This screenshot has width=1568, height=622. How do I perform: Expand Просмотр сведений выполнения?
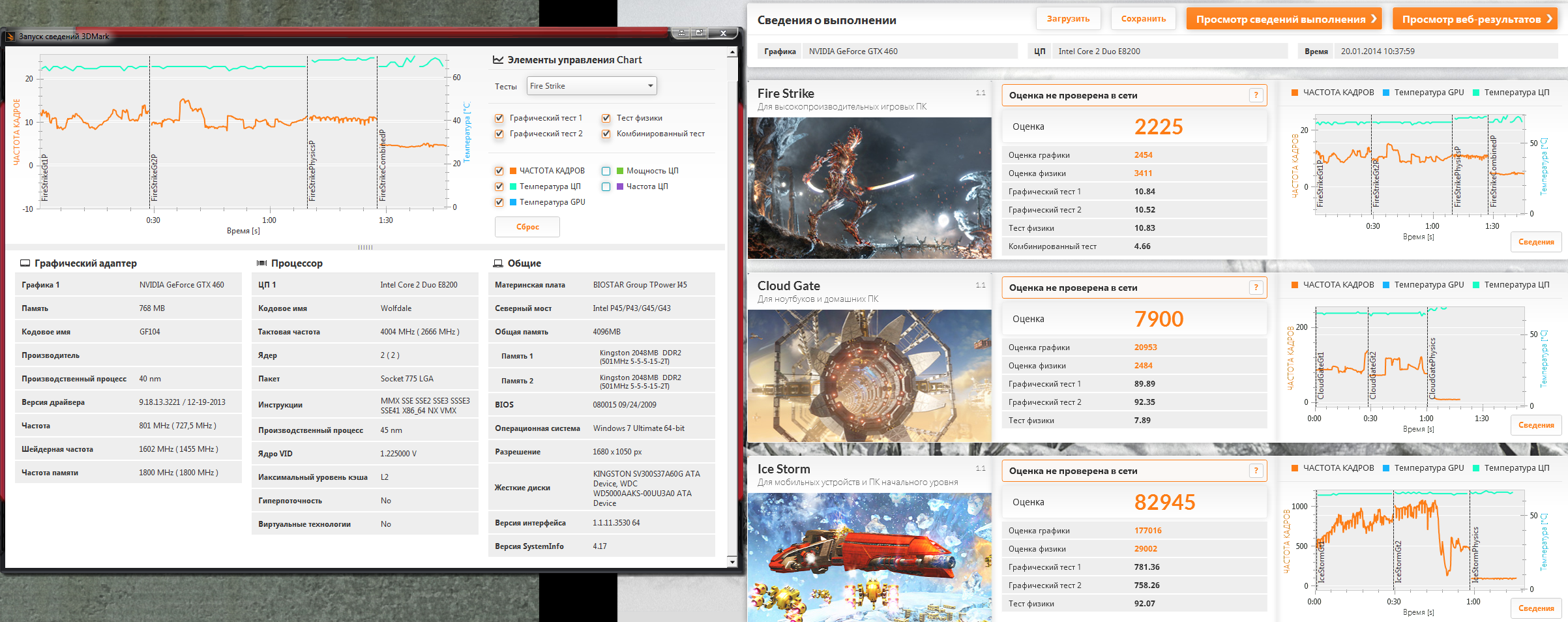pyautogui.click(x=1286, y=19)
